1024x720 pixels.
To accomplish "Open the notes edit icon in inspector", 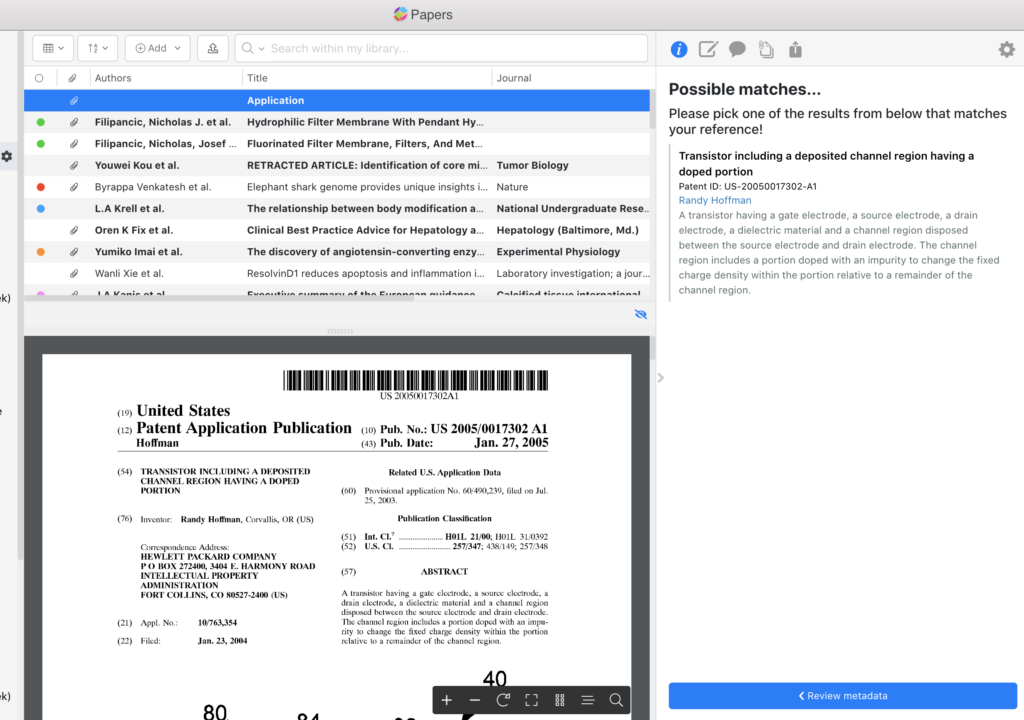I will tap(708, 49).
